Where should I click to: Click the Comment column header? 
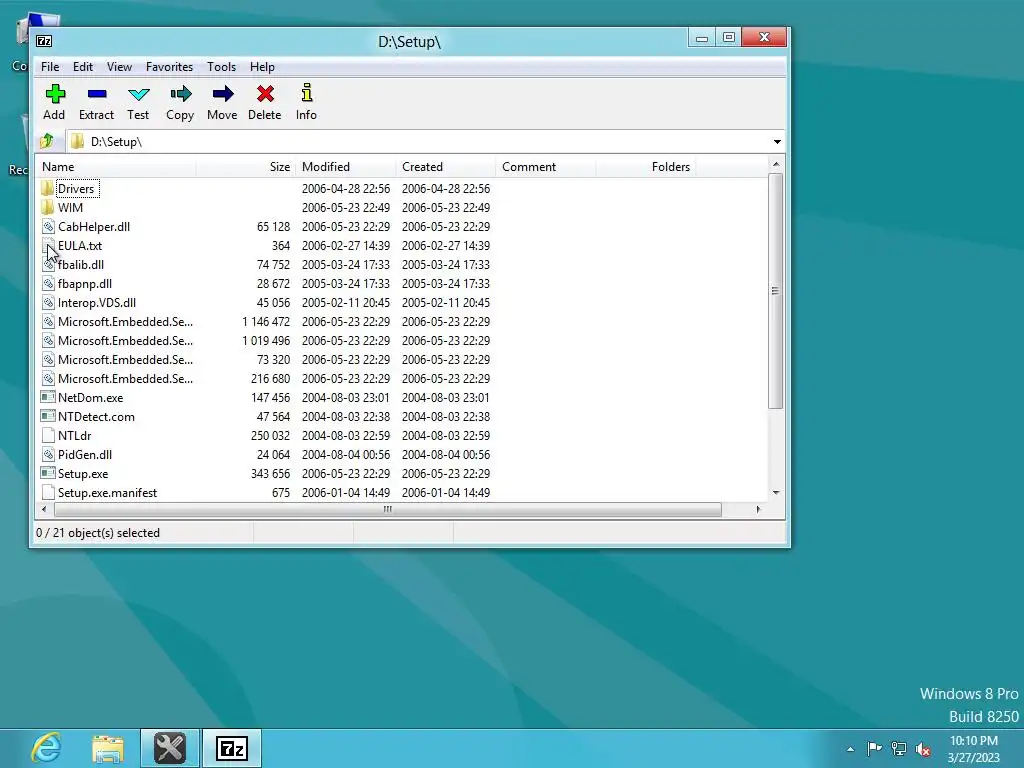(x=545, y=167)
